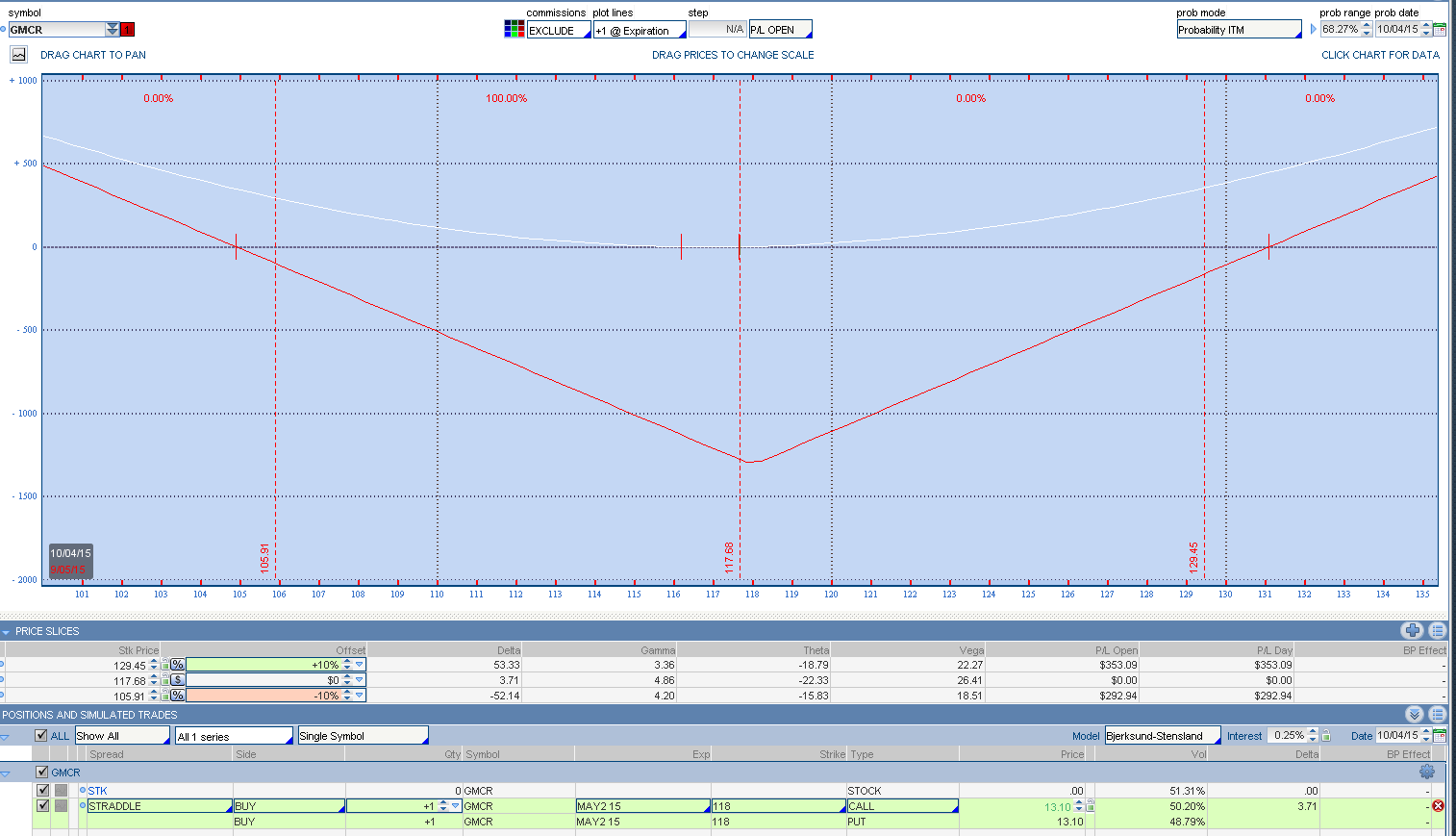The height and width of the screenshot is (836, 1456).
Task: Click the gray square in the STK row
Action: tap(61, 791)
